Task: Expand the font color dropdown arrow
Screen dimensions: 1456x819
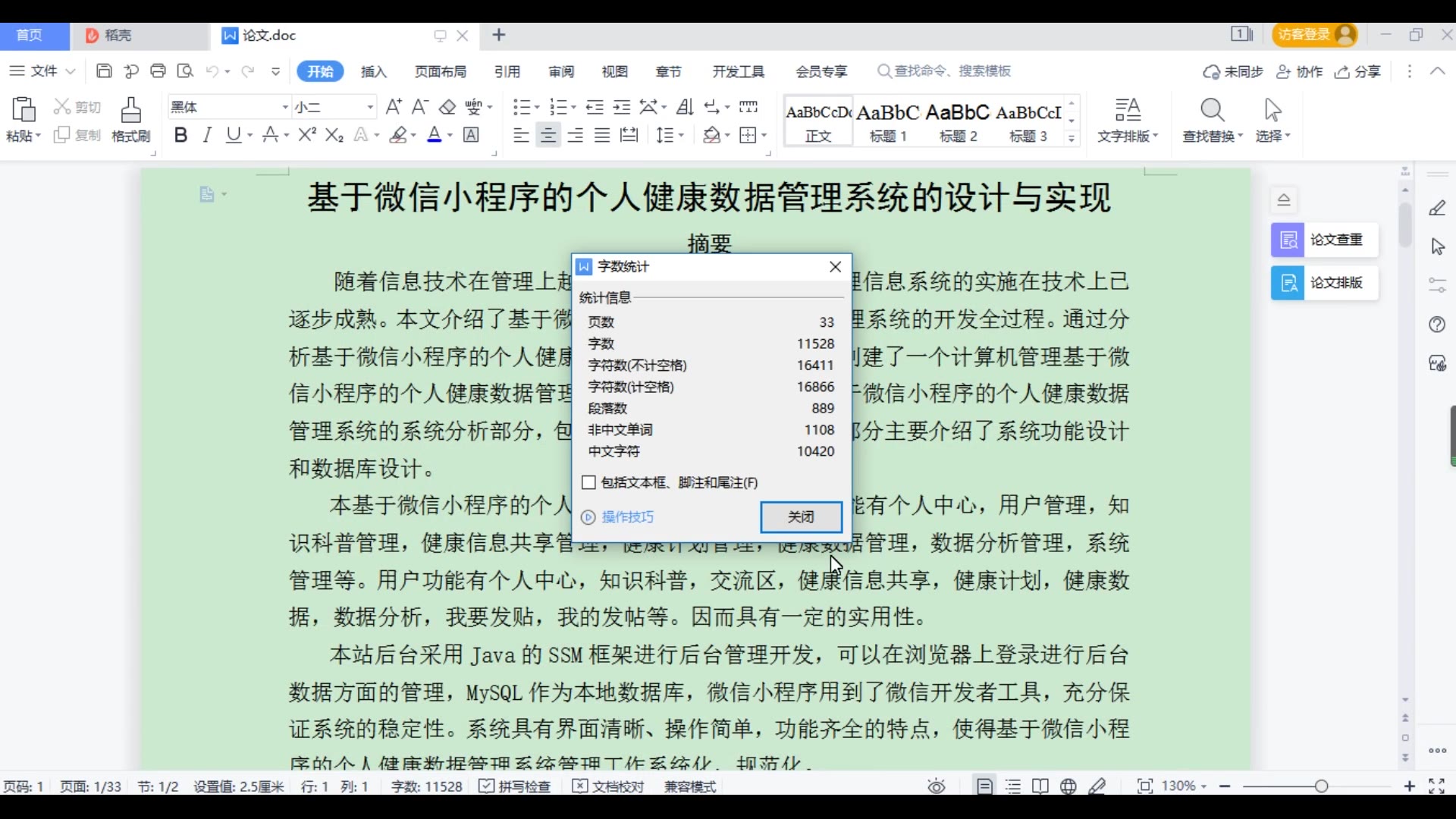Action: pos(450,136)
